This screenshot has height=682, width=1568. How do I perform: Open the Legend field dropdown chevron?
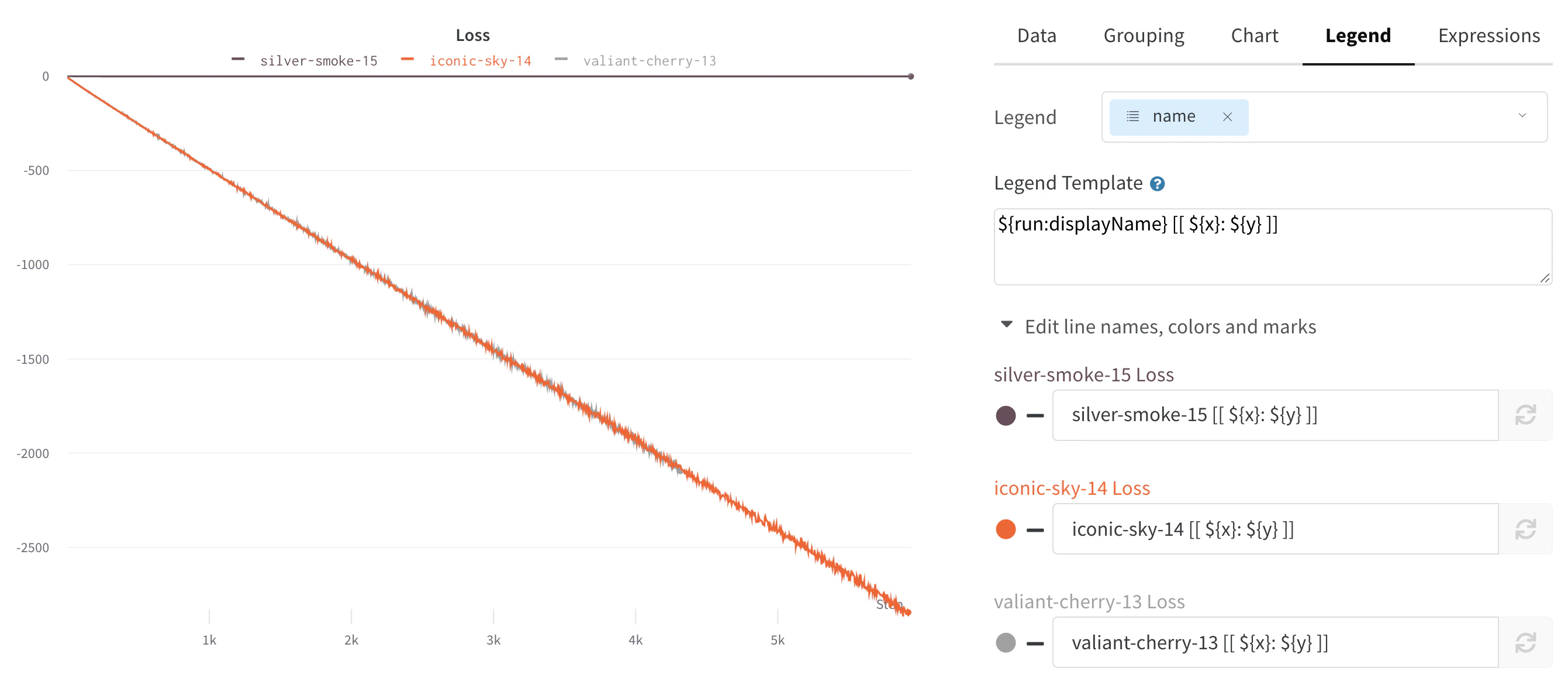(1523, 116)
